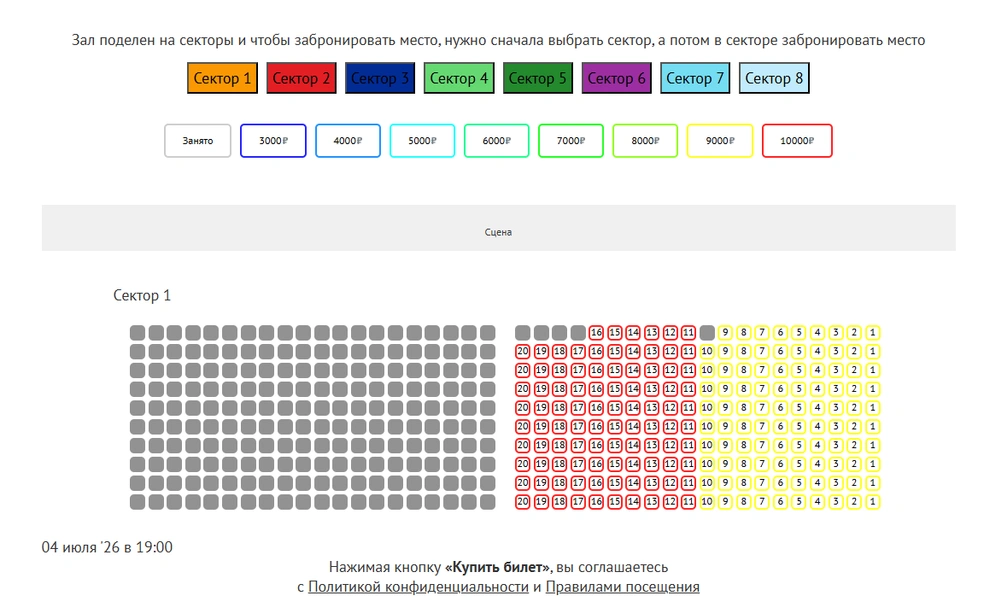
Task: Select seat 19 in the bottom row
Action: click(x=541, y=502)
